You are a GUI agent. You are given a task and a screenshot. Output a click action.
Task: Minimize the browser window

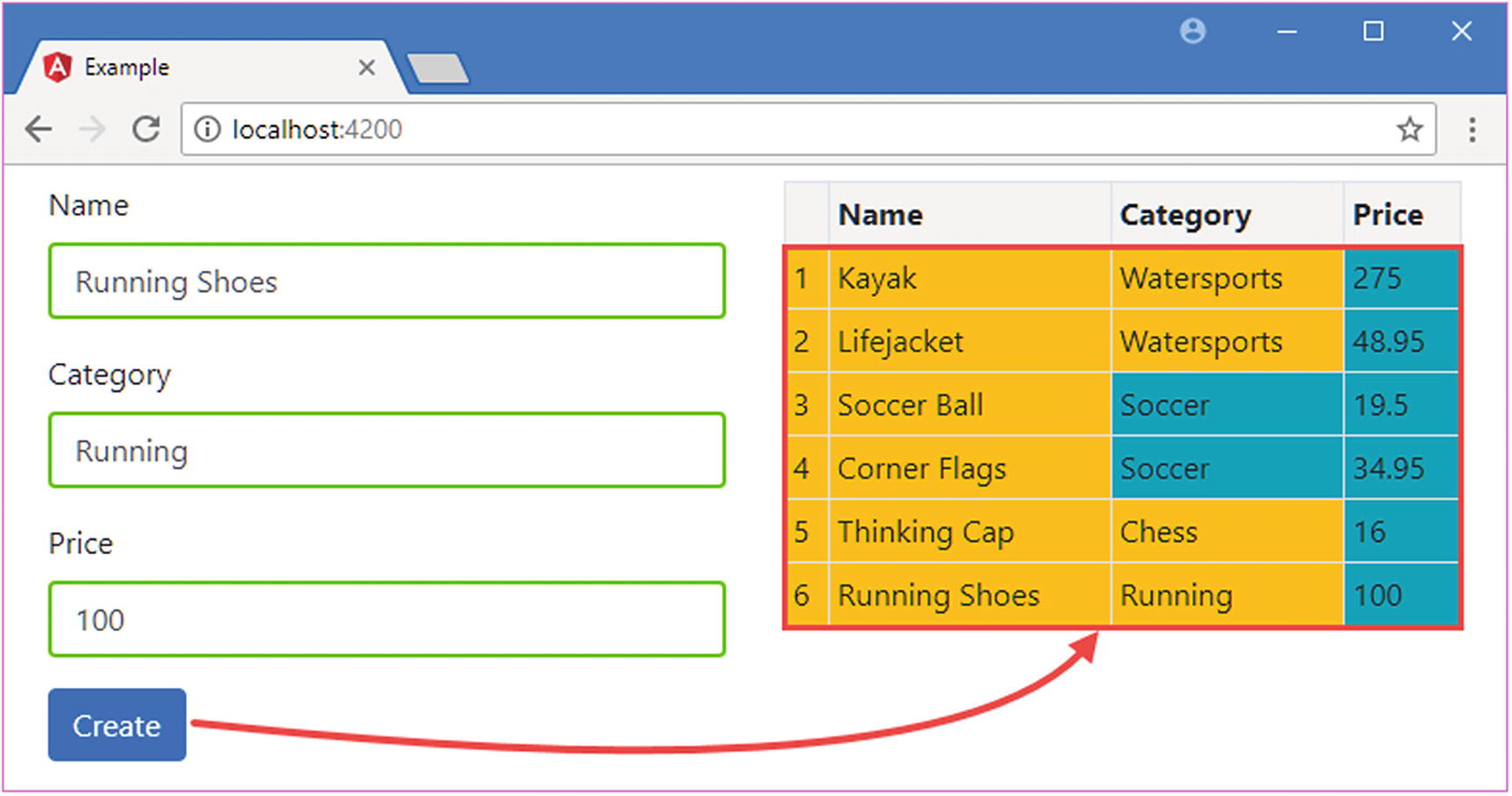tap(1286, 32)
